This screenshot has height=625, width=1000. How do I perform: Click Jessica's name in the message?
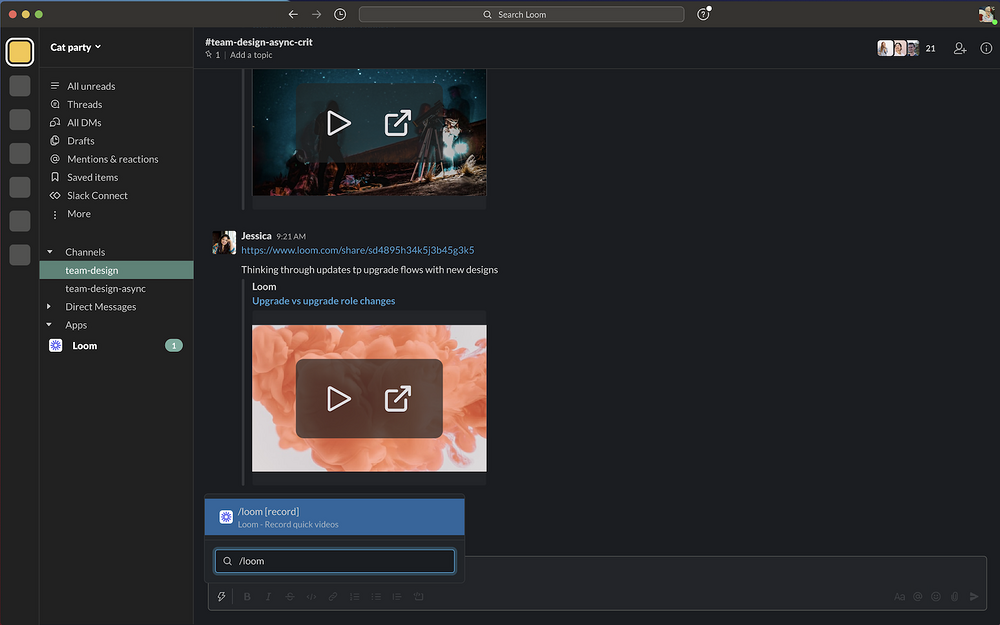(x=256, y=236)
